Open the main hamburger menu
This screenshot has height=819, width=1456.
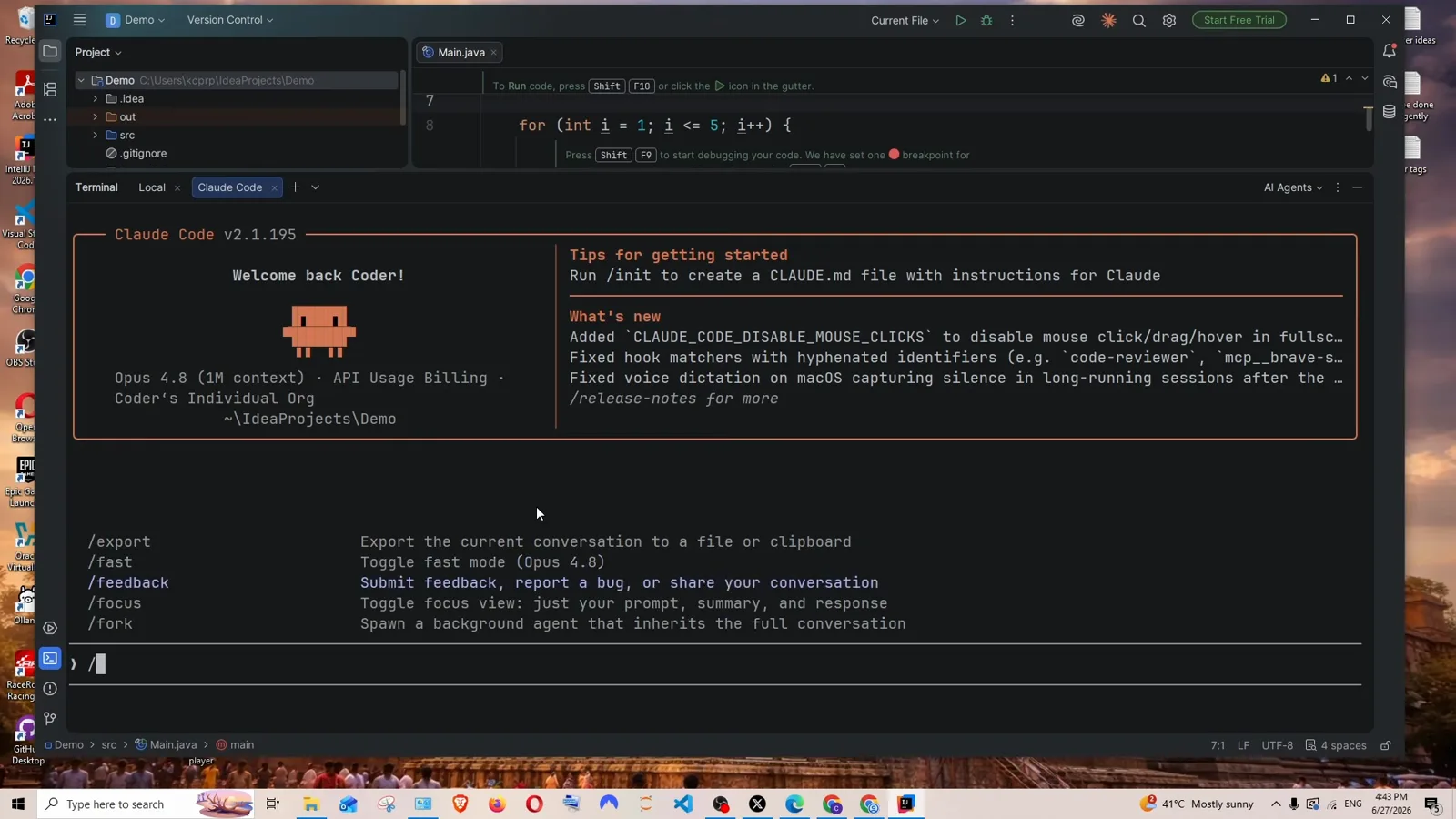(x=80, y=20)
